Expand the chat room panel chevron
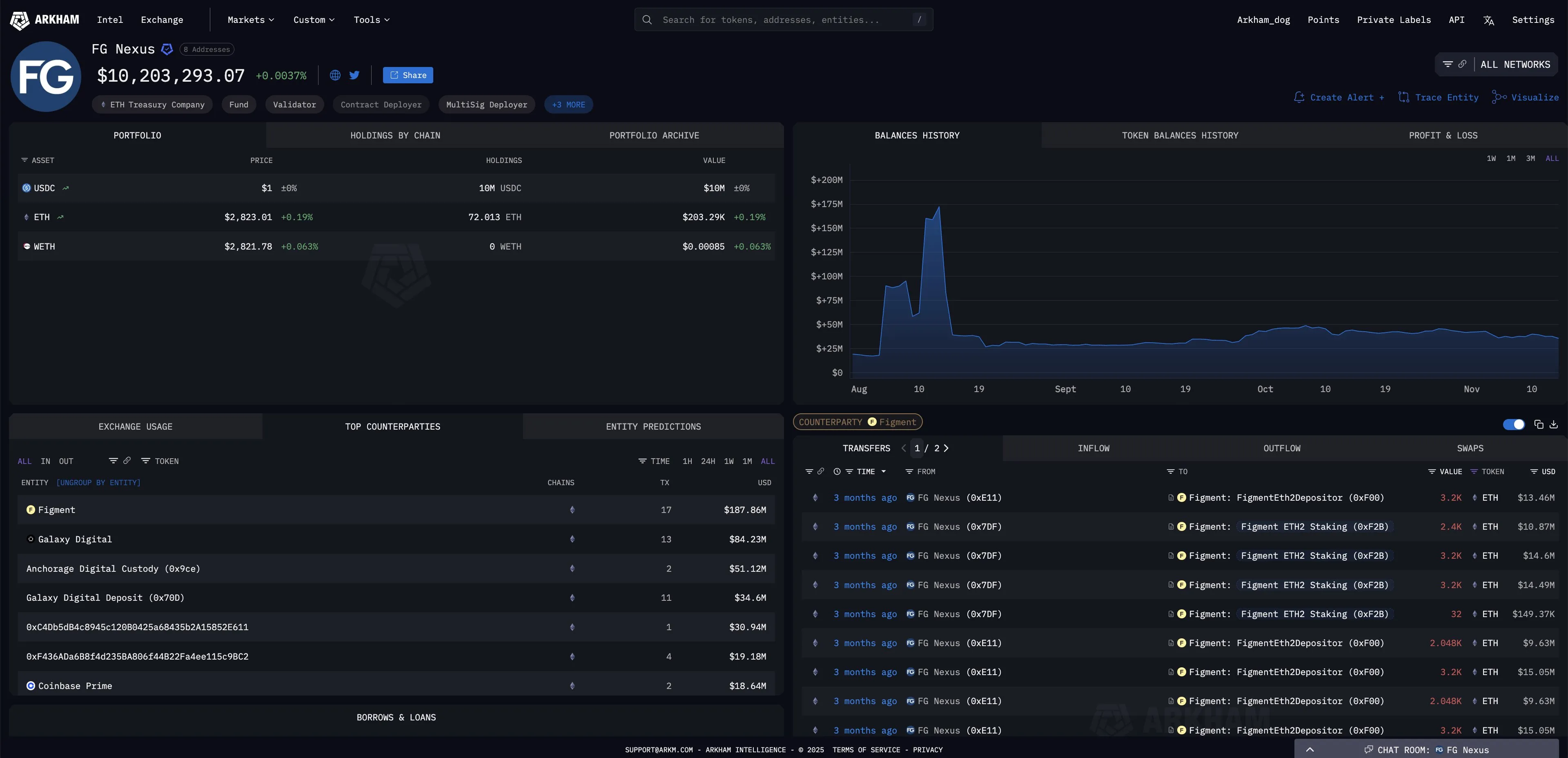The width and height of the screenshot is (1568, 758). point(1310,749)
